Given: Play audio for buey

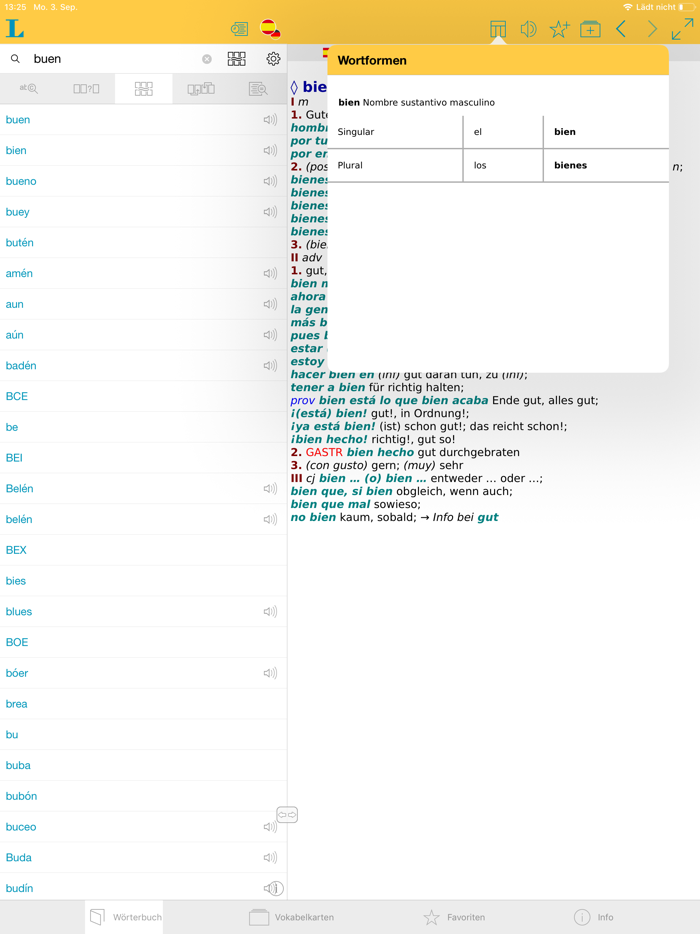Looking at the screenshot, I should [x=270, y=212].
